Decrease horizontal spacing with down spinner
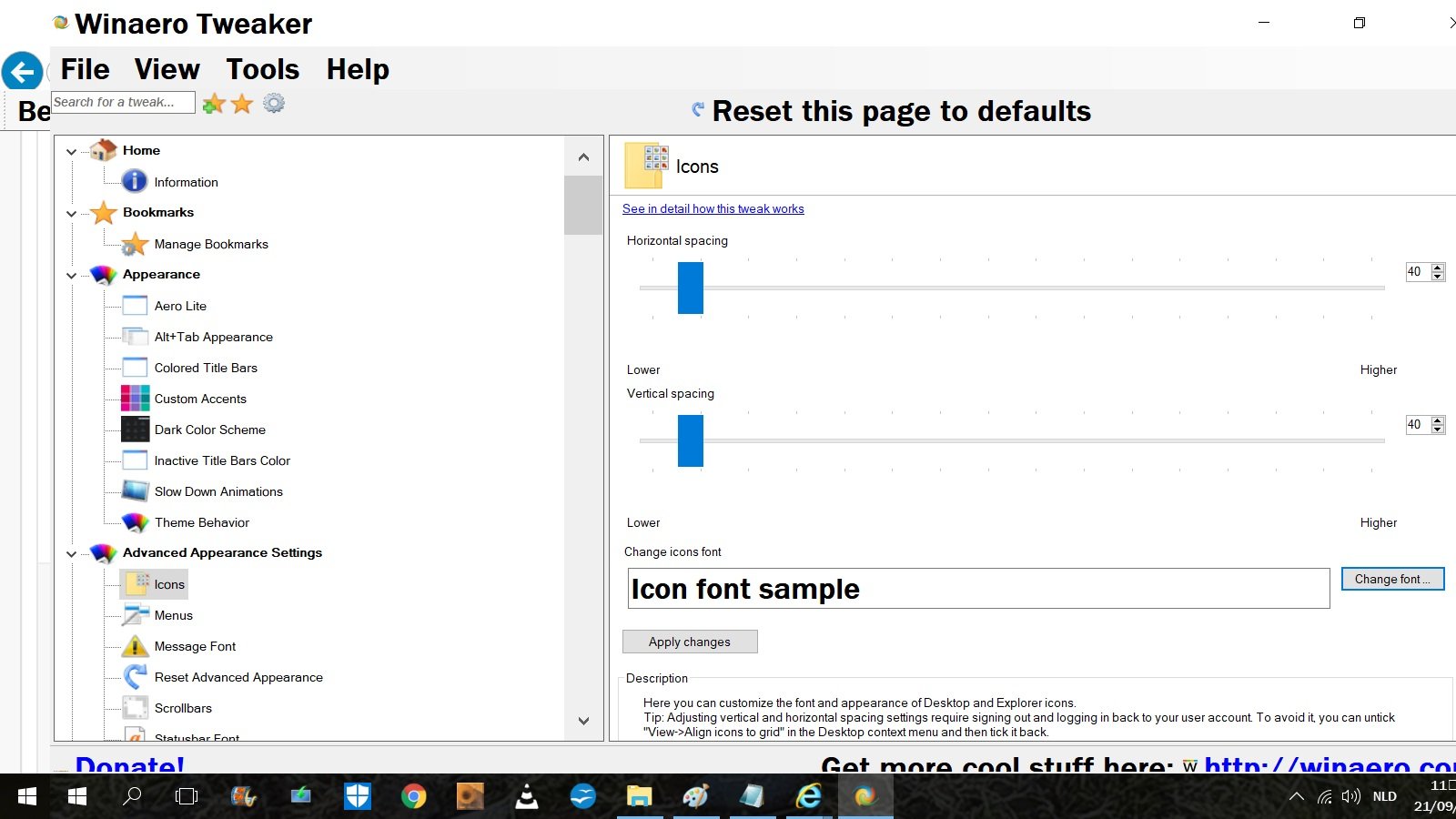 tap(1438, 276)
